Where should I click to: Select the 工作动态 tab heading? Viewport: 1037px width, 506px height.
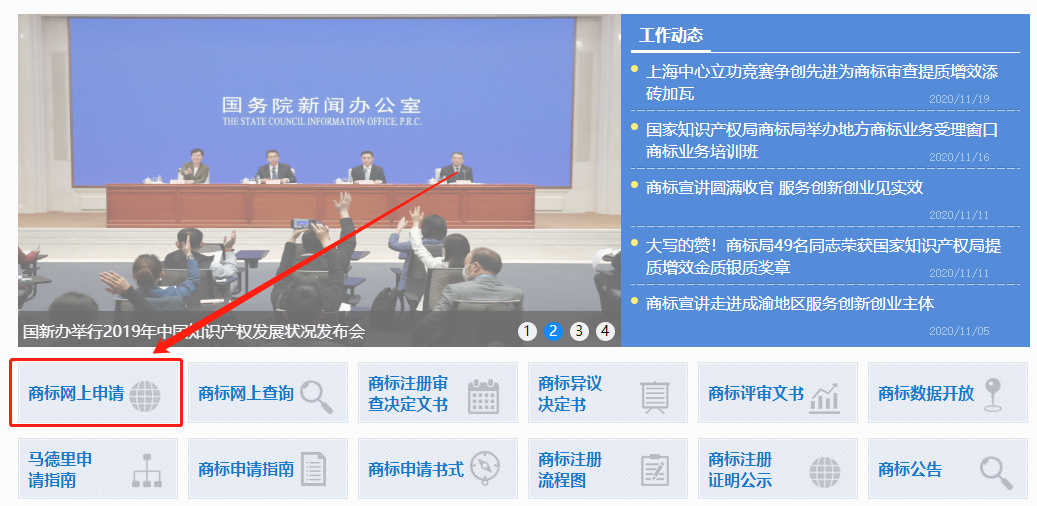coord(671,35)
